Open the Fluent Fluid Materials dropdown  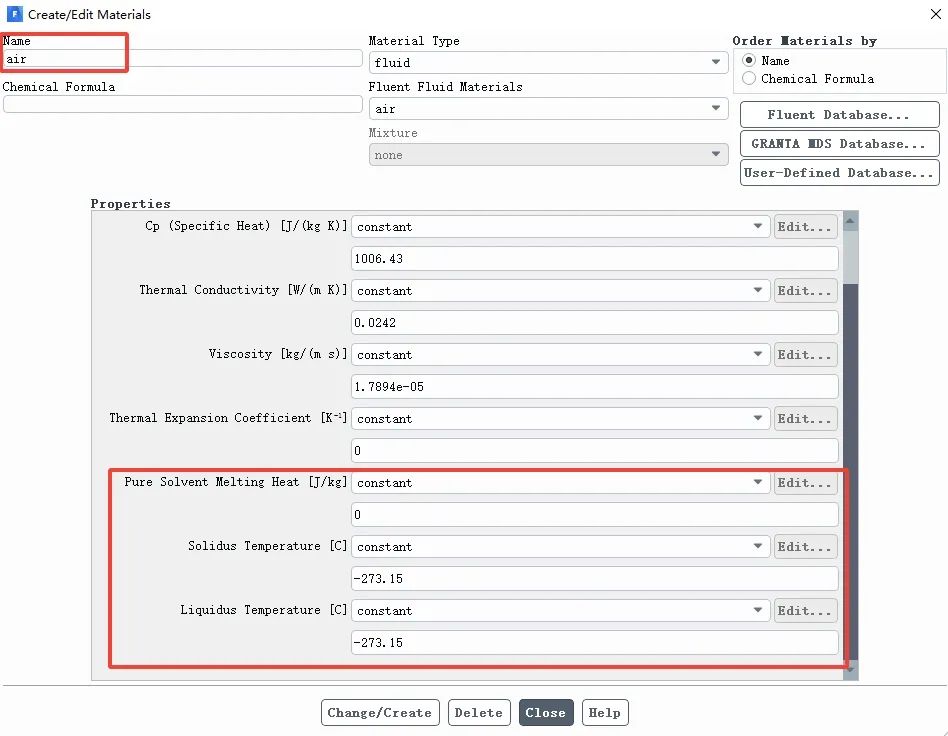coord(548,109)
